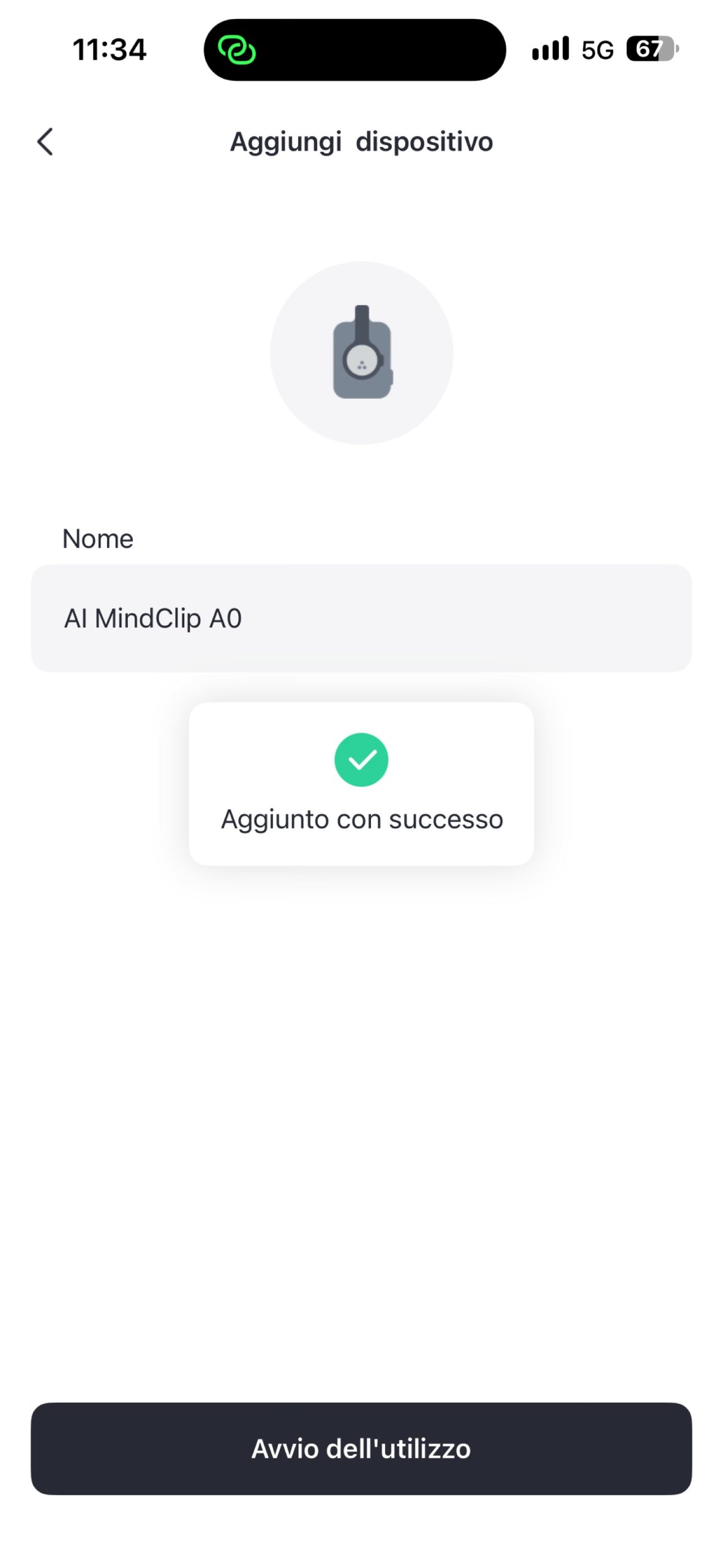Viewport: 723px width, 1568px height.
Task: Tap the 11:34 clock in status bar
Action: [110, 50]
